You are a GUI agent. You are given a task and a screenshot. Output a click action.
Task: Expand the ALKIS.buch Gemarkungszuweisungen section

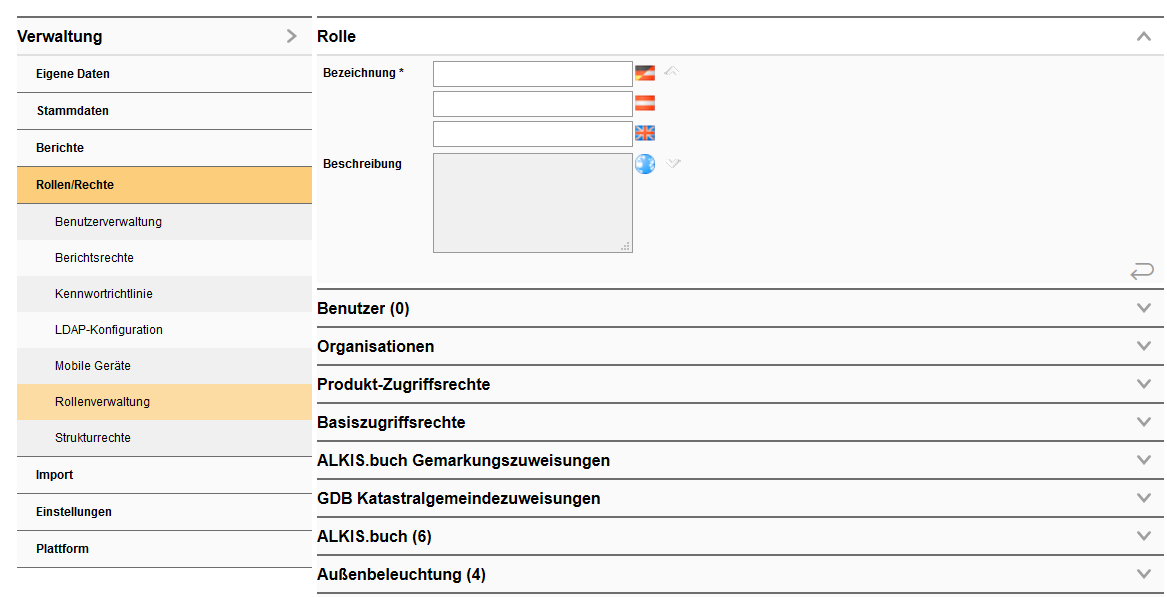tap(1144, 460)
